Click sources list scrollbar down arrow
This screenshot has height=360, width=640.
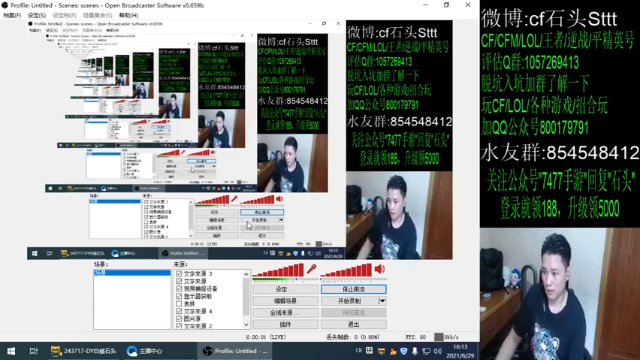(x=246, y=325)
